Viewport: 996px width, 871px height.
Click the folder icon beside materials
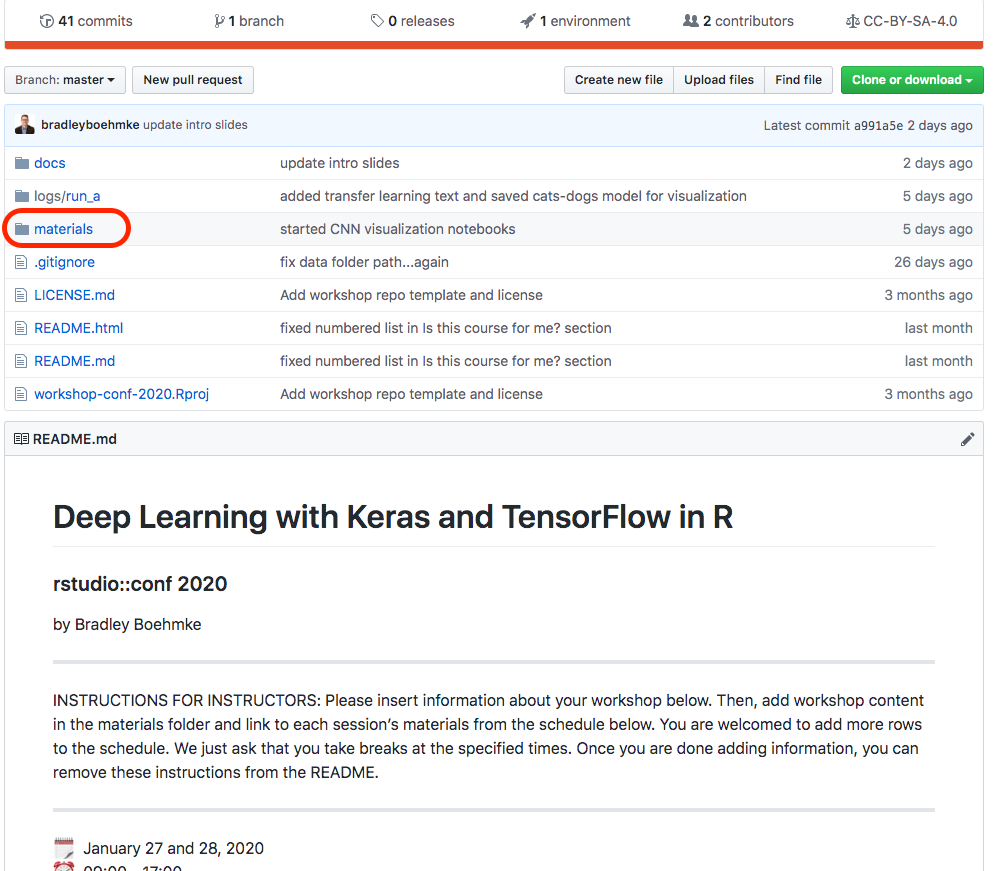click(x=22, y=229)
